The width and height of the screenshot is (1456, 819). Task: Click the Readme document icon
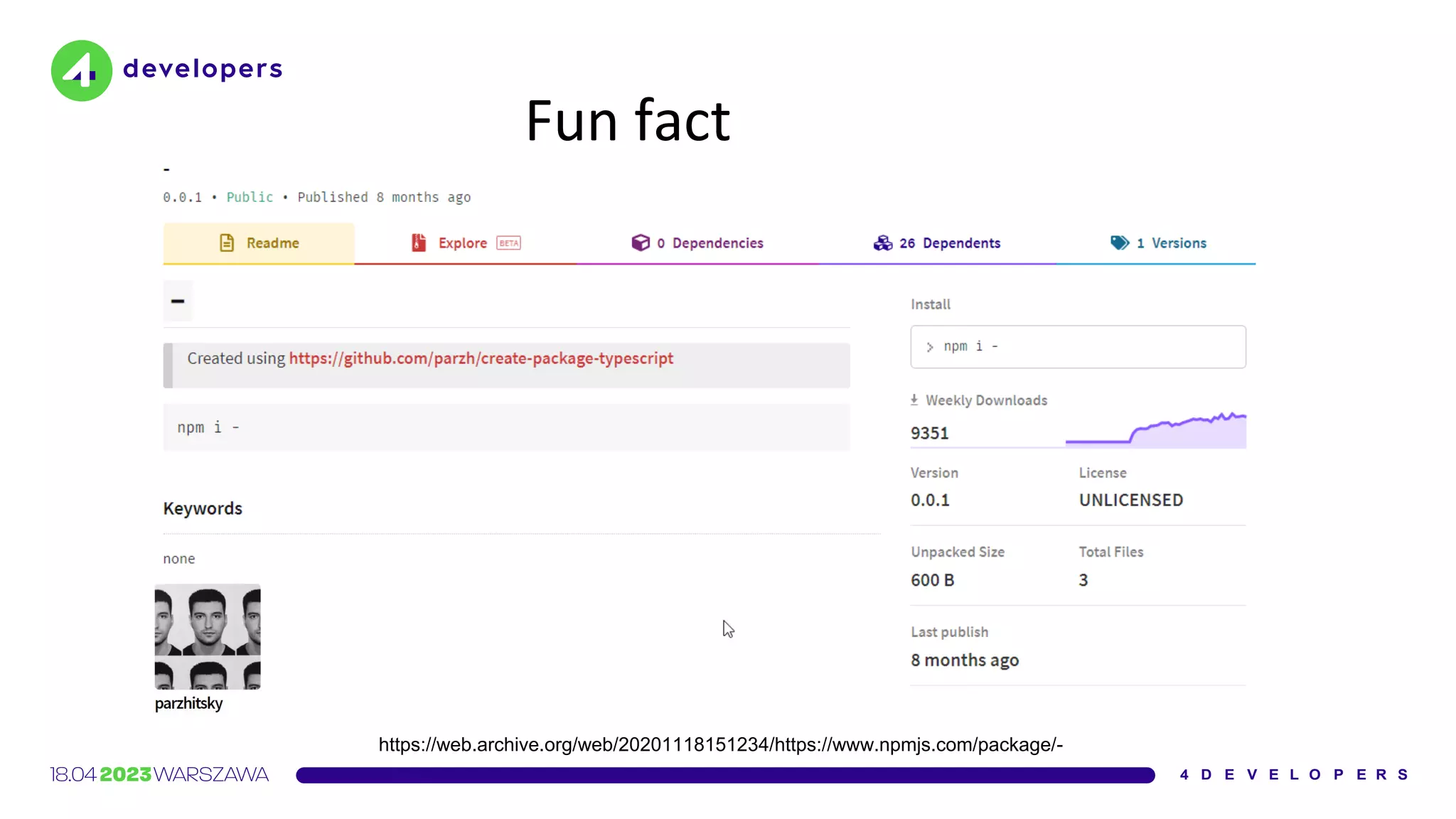[x=227, y=243]
